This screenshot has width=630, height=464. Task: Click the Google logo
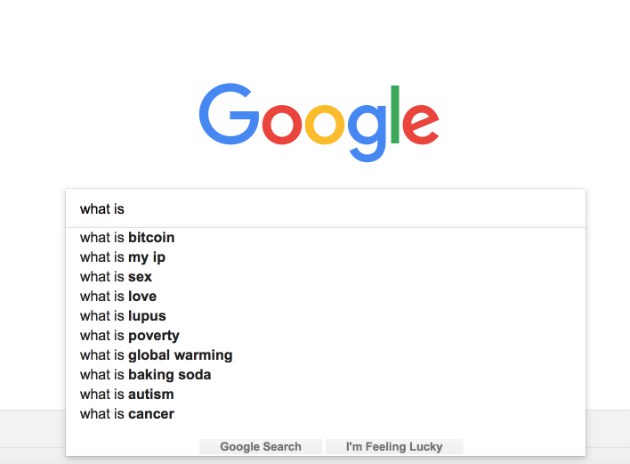(318, 119)
